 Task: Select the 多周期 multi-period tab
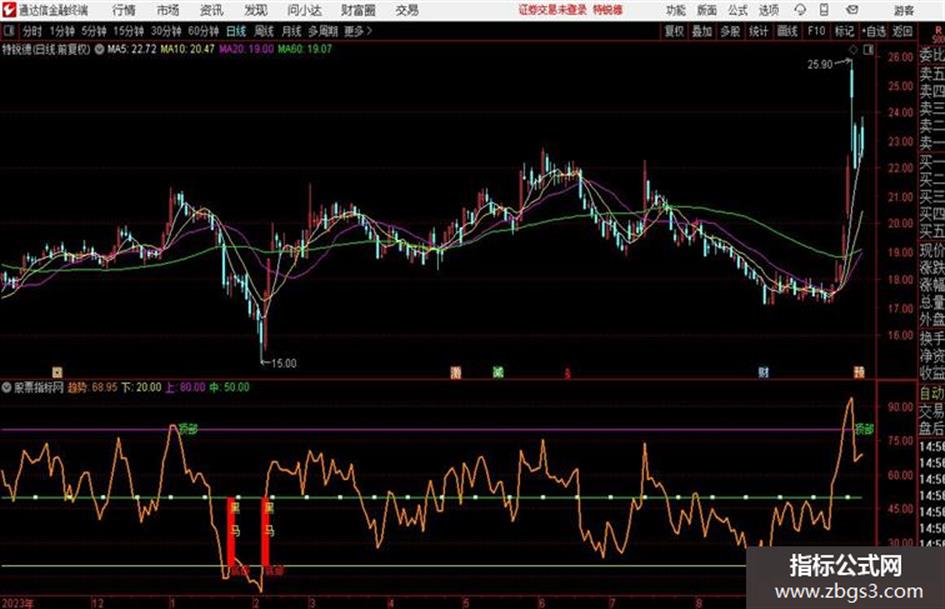pyautogui.click(x=324, y=31)
